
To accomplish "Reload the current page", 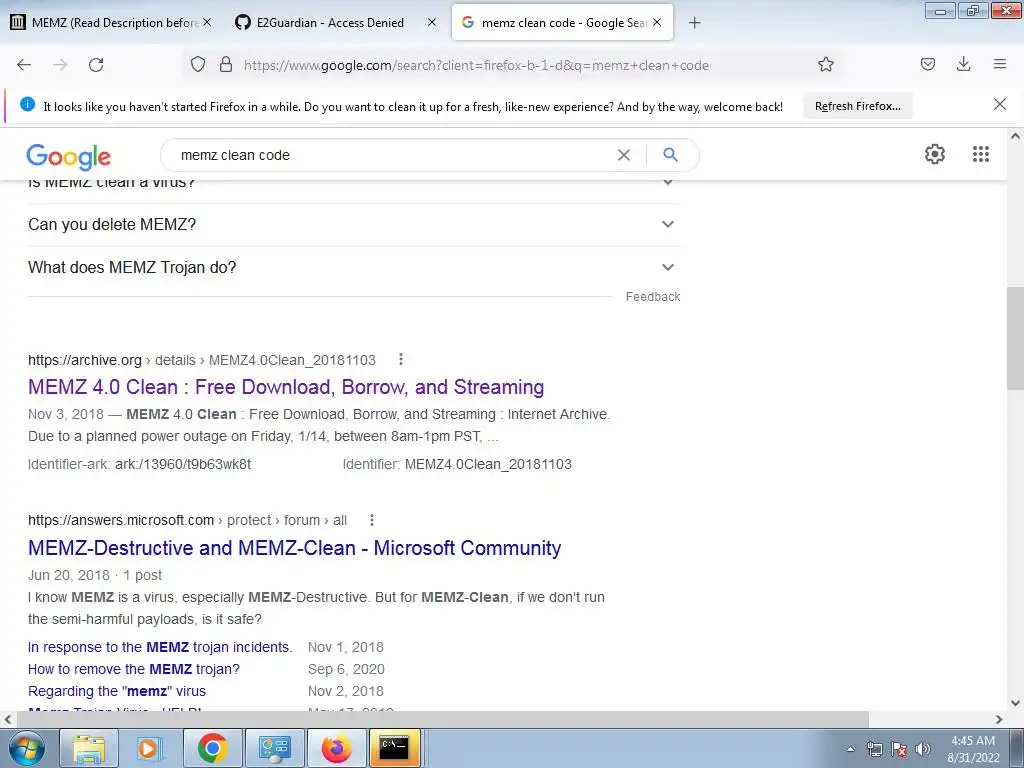I will [x=96, y=65].
